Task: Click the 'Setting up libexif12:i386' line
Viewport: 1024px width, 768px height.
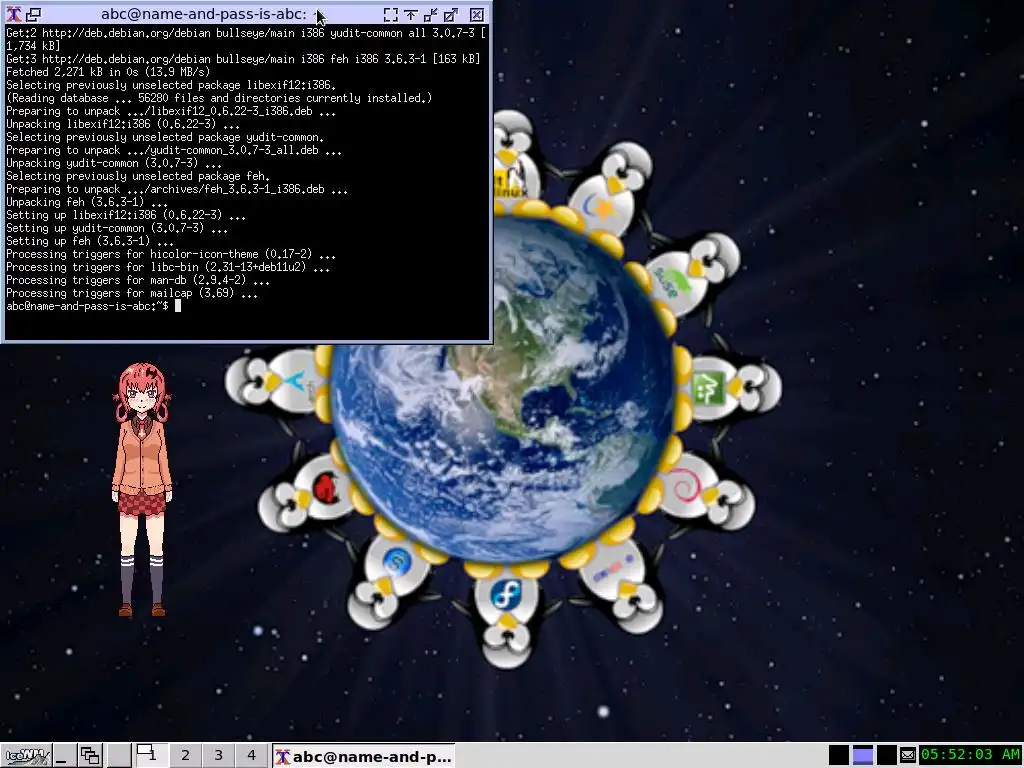Action: tap(125, 215)
